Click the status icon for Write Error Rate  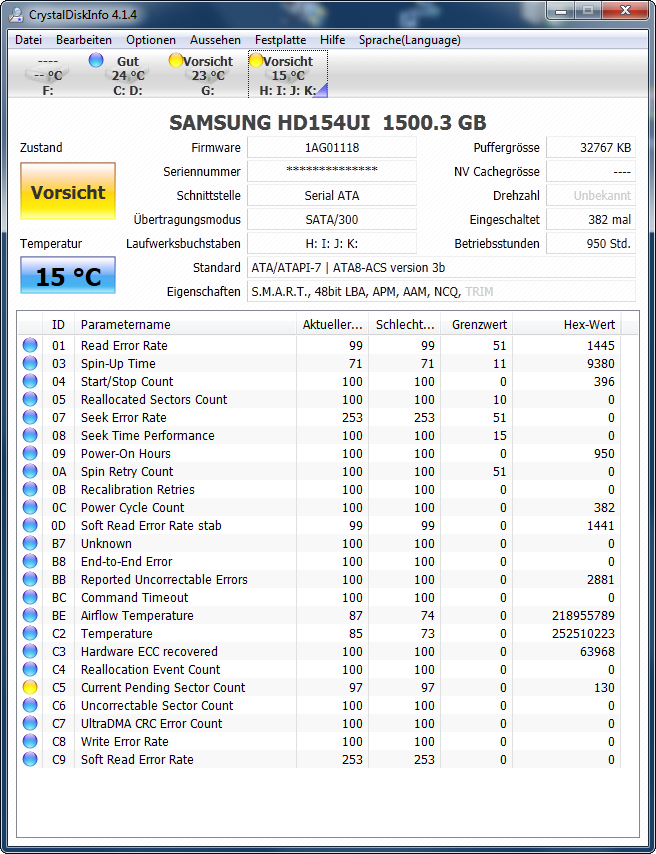pyautogui.click(x=30, y=741)
